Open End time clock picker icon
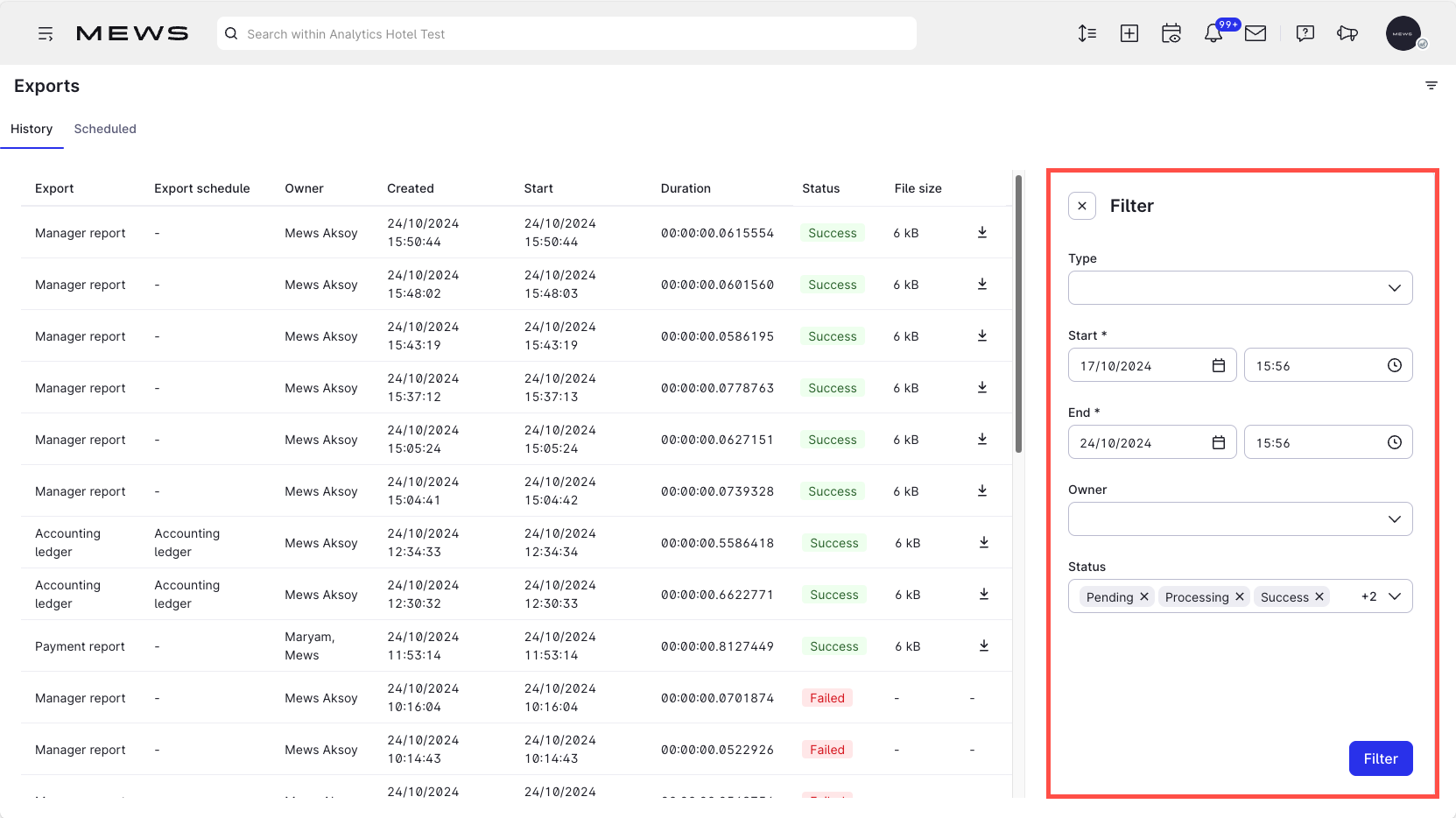The image size is (1456, 818). (1395, 442)
